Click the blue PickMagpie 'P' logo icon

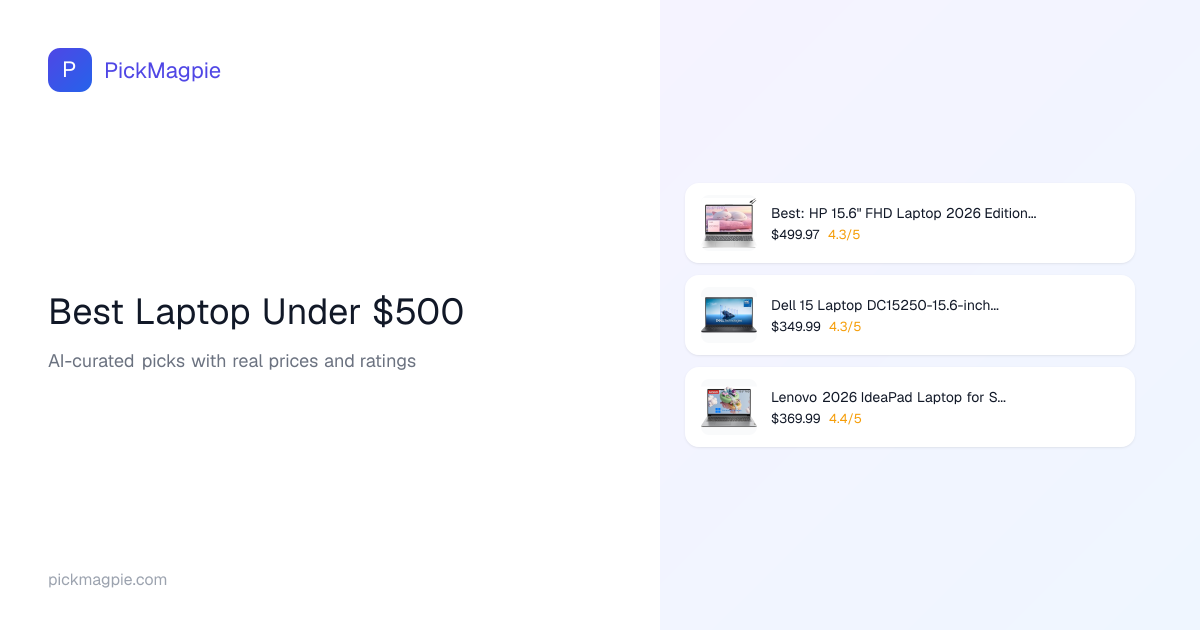click(70, 70)
